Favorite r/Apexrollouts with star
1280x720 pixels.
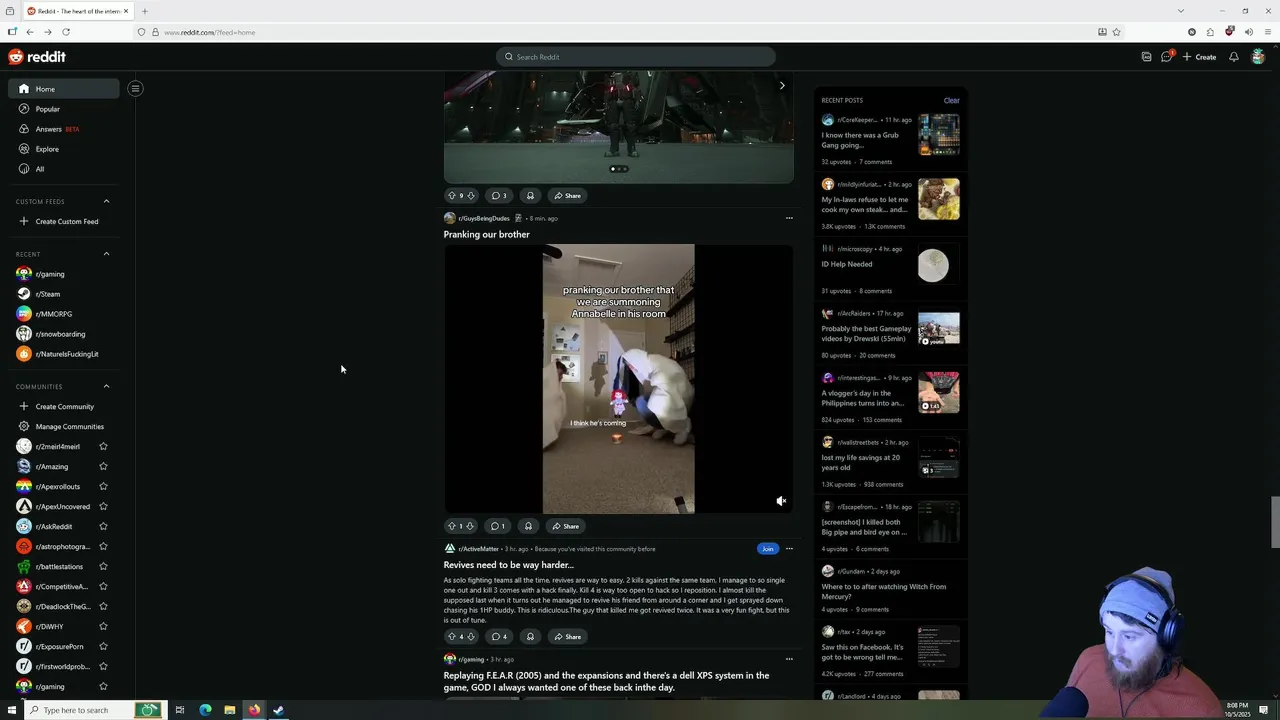(x=103, y=486)
